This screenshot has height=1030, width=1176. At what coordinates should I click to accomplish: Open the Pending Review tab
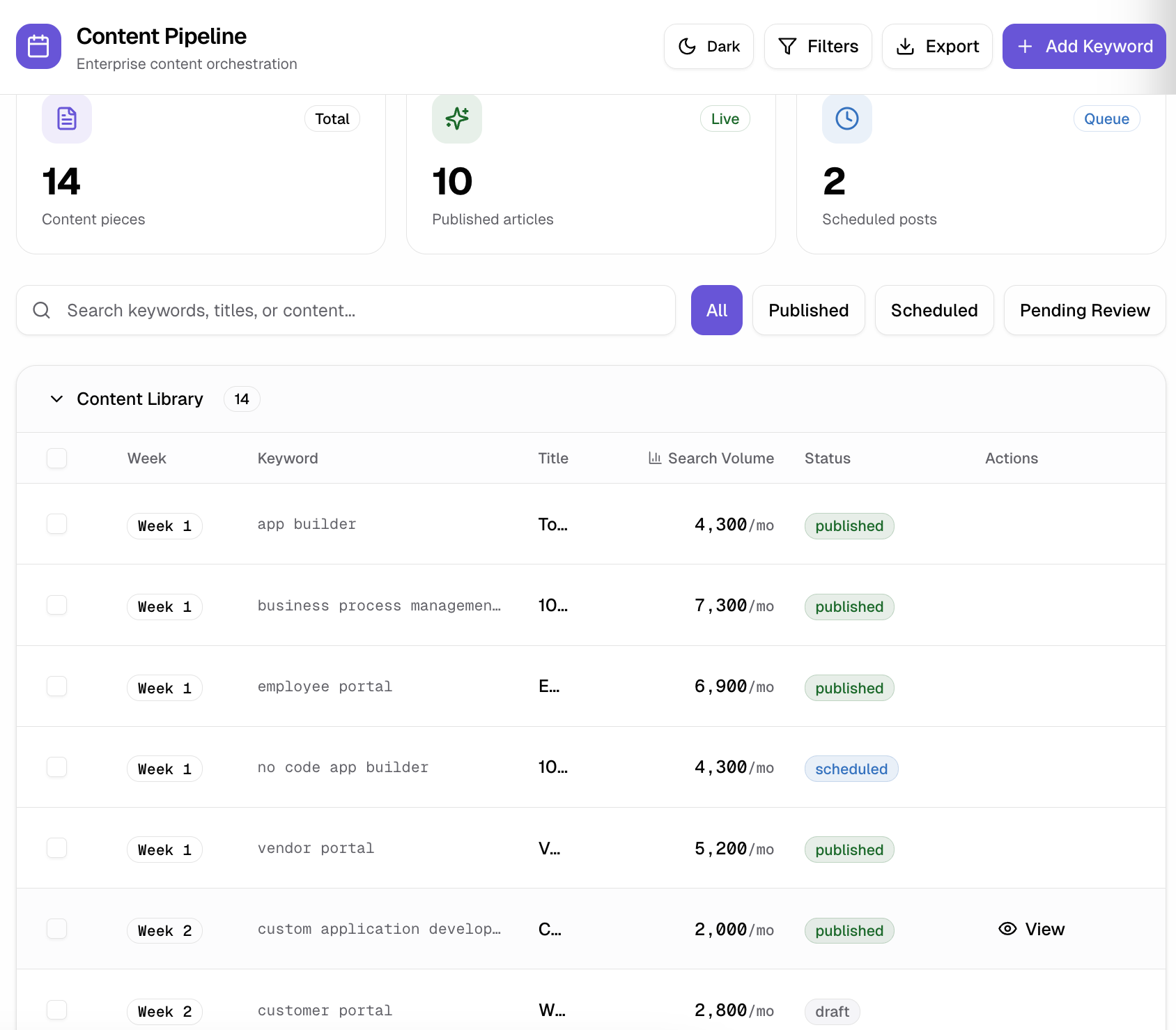pos(1084,310)
